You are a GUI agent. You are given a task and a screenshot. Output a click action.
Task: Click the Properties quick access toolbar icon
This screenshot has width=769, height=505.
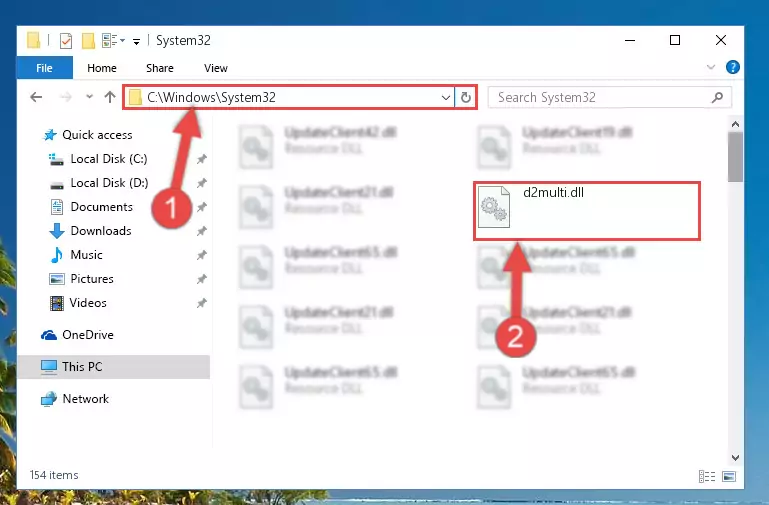point(66,41)
